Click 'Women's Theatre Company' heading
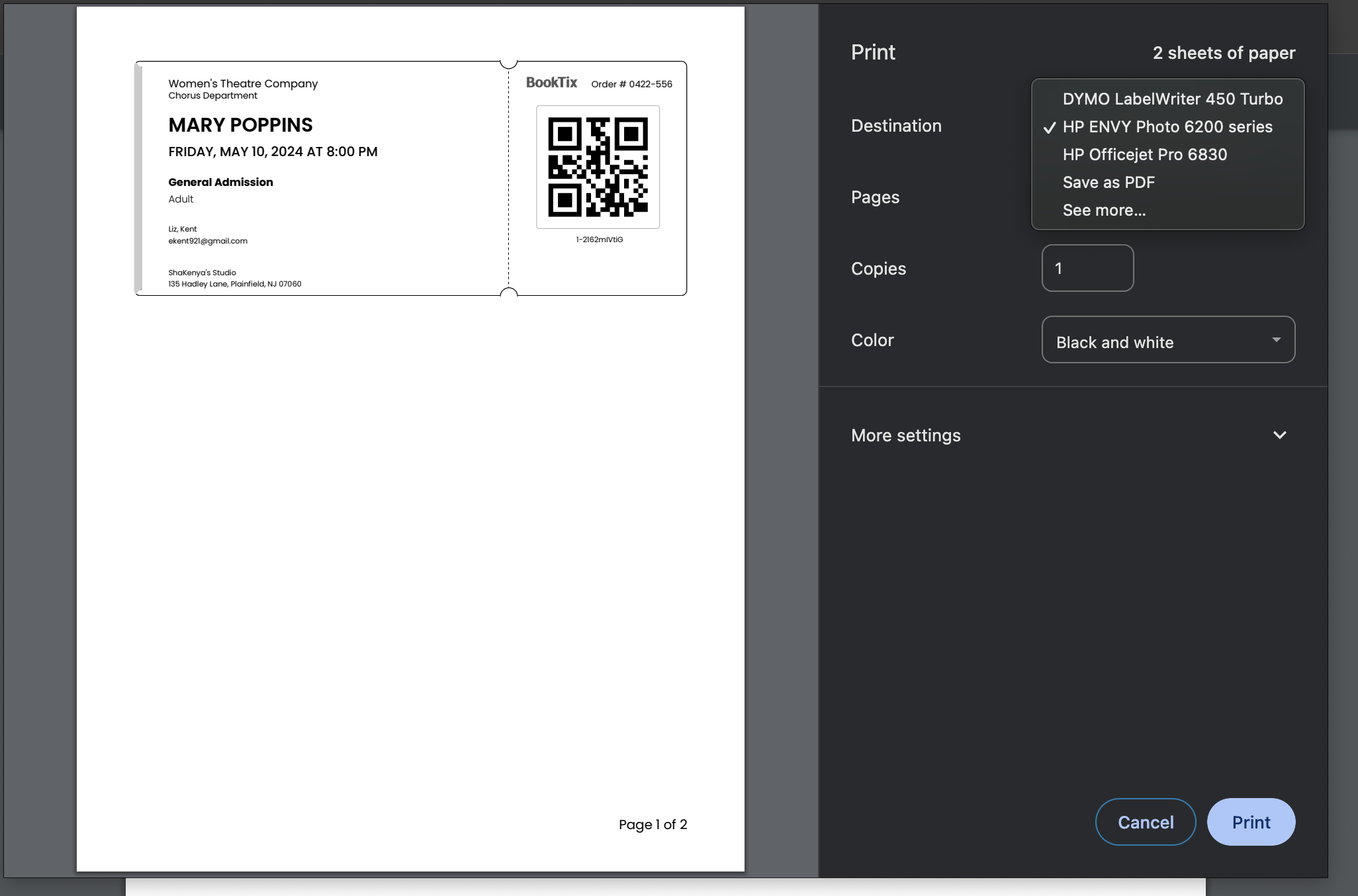The height and width of the screenshot is (896, 1358). tap(243, 83)
